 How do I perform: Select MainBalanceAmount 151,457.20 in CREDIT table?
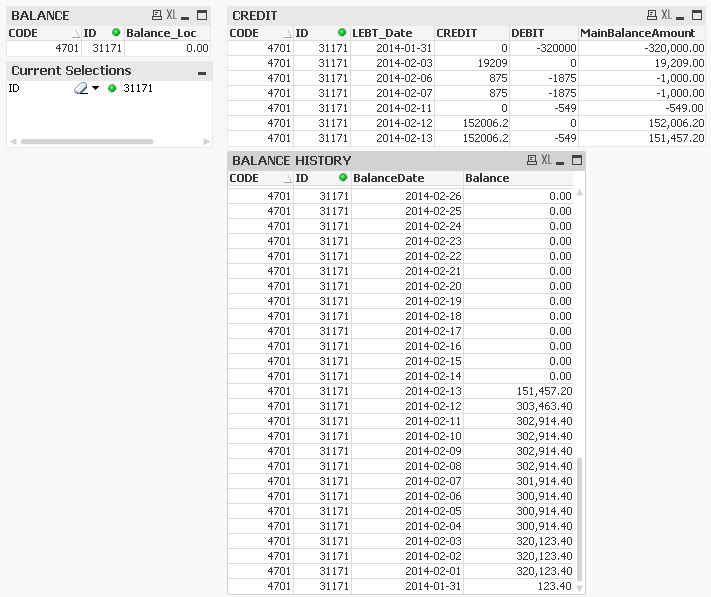642,138
